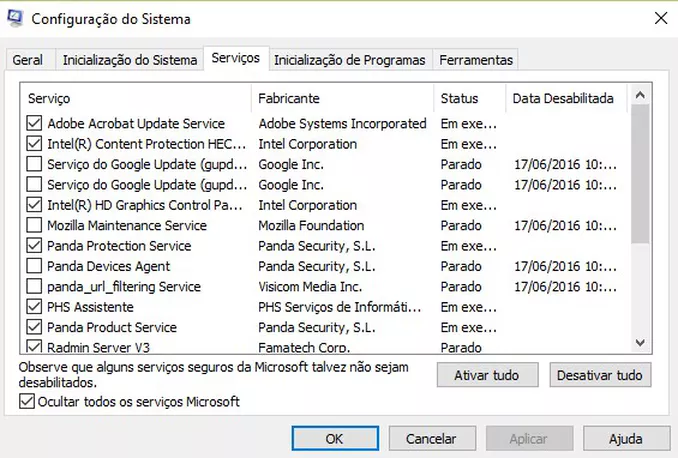Viewport: 678px width, 458px height.
Task: Enable Mozilla Maintenance Service checkbox
Action: pos(34,225)
